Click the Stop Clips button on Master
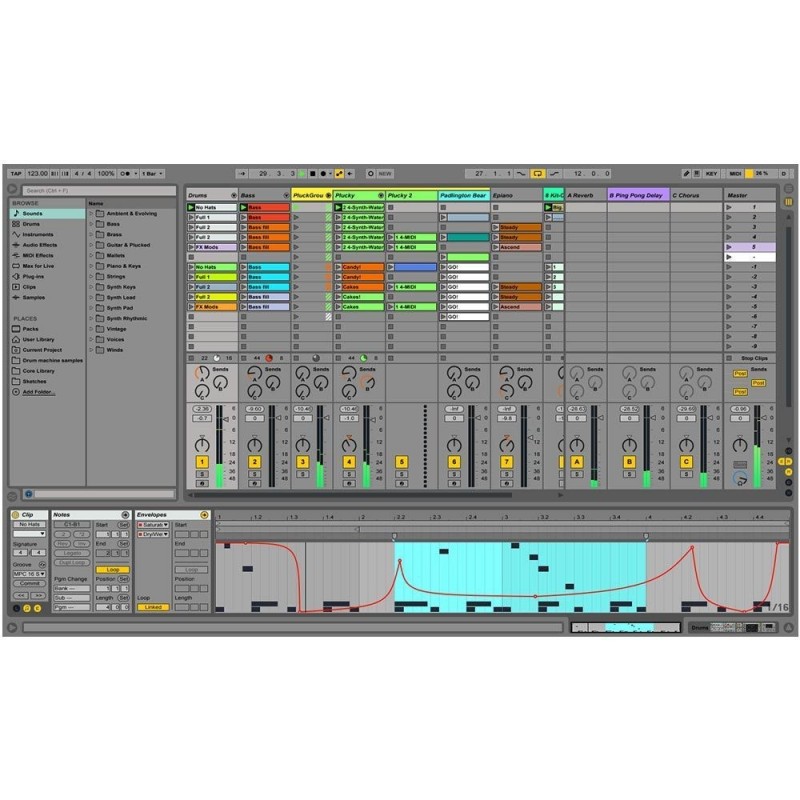Viewport: 800px width, 800px height. tap(755, 360)
